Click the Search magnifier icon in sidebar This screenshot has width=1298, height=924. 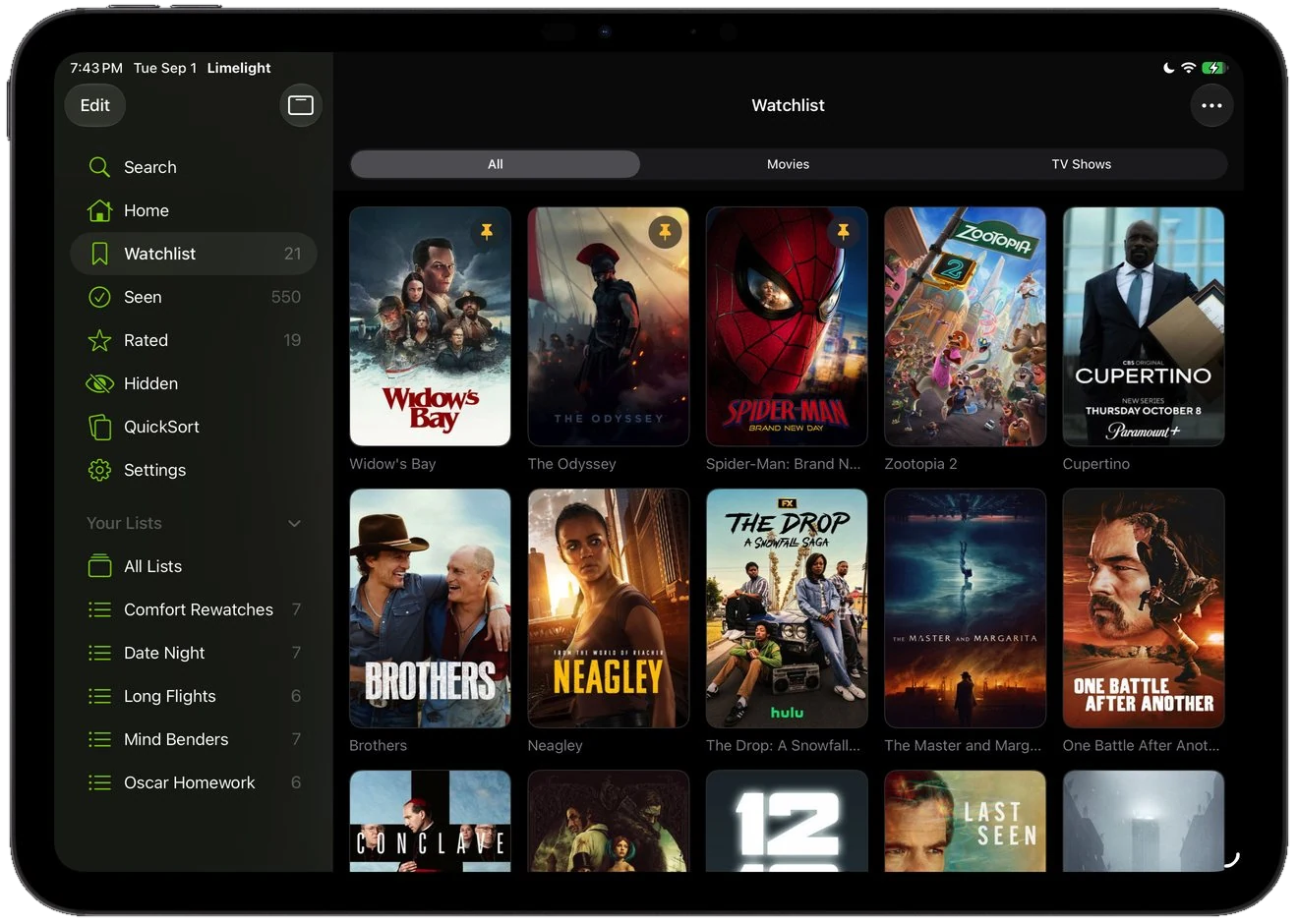99,167
